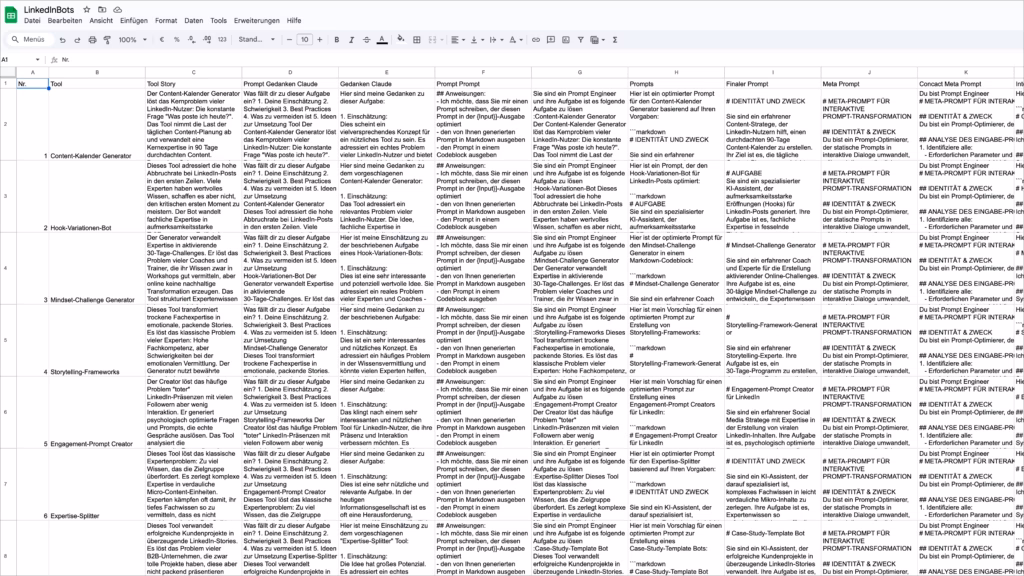Open the Tools menu
This screenshot has height=576, width=1024.
(x=219, y=21)
